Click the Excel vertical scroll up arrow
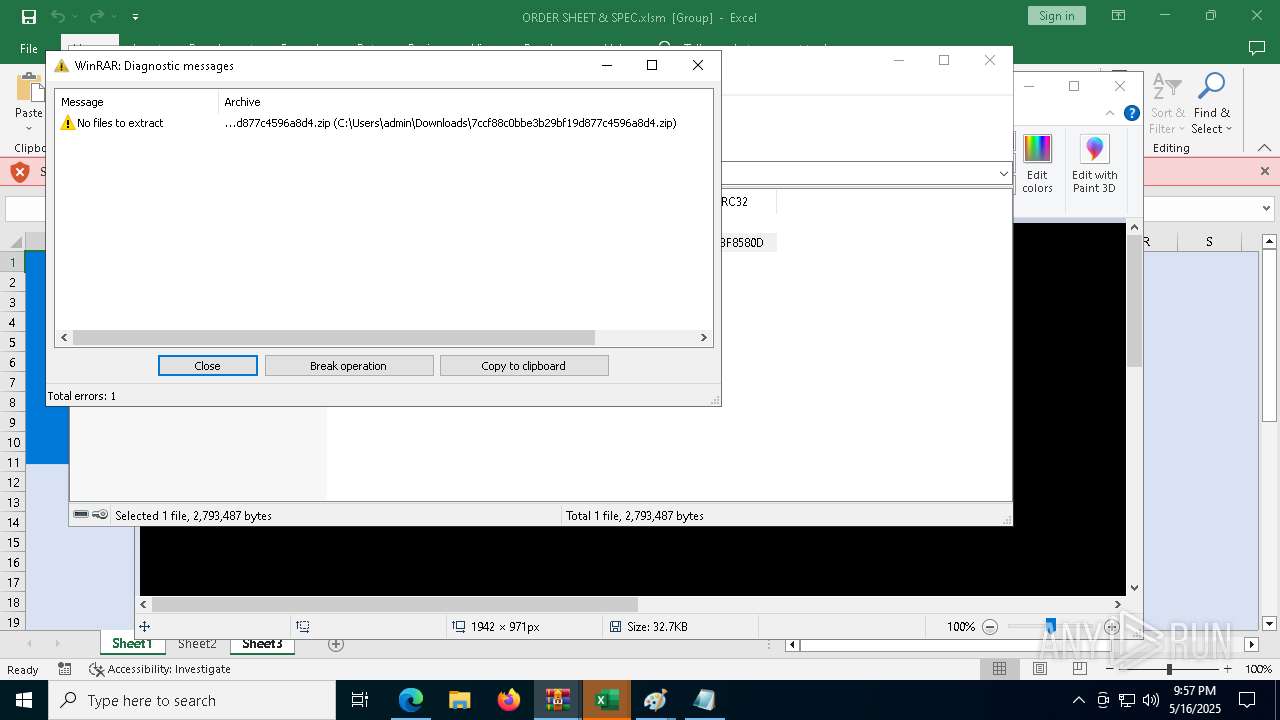The height and width of the screenshot is (720, 1280). click(1269, 242)
